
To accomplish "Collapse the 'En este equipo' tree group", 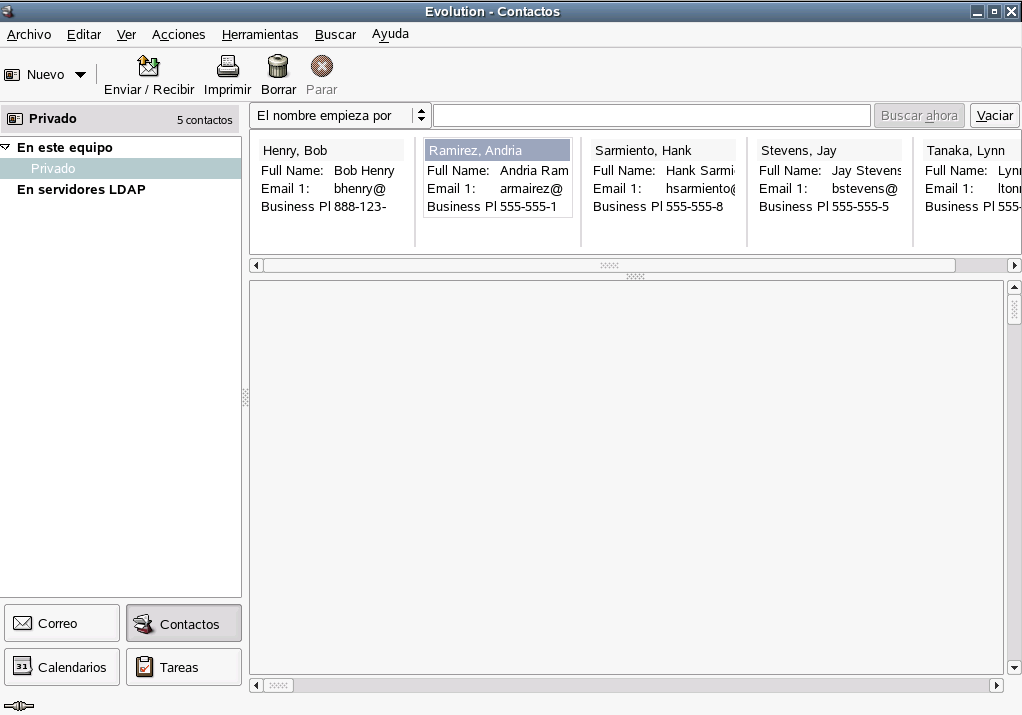I will 6,147.
